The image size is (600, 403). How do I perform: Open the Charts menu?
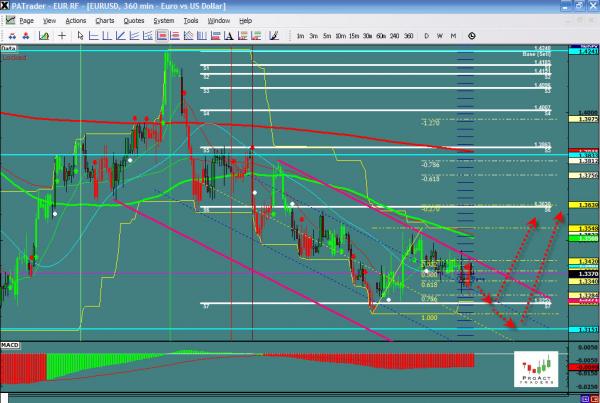[102, 20]
